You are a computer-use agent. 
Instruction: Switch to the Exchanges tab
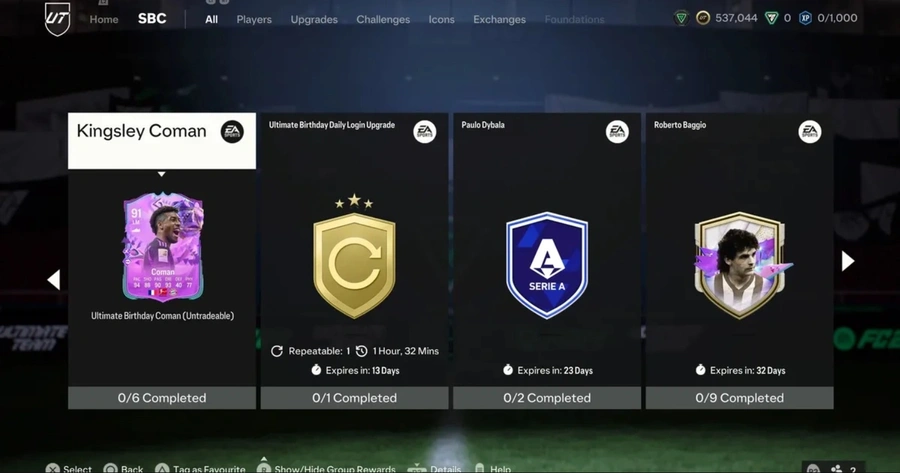(x=499, y=19)
